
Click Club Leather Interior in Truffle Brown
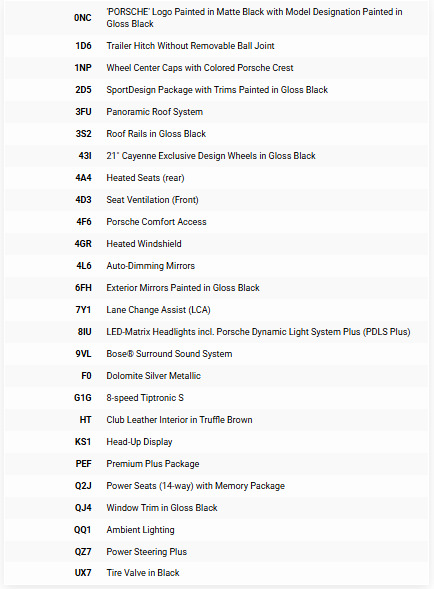point(179,420)
